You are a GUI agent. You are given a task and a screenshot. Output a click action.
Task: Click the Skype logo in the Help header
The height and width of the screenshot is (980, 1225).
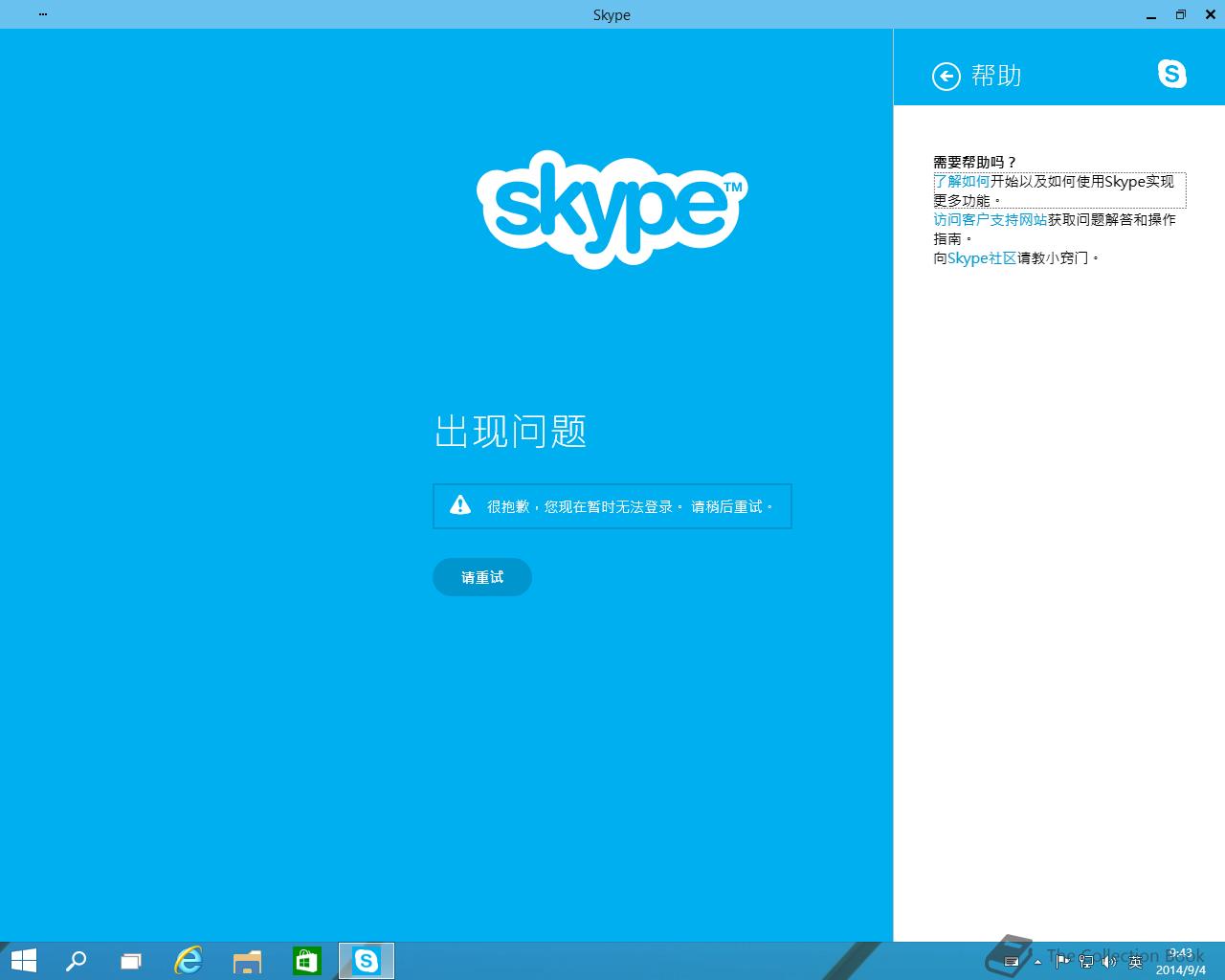(1172, 74)
